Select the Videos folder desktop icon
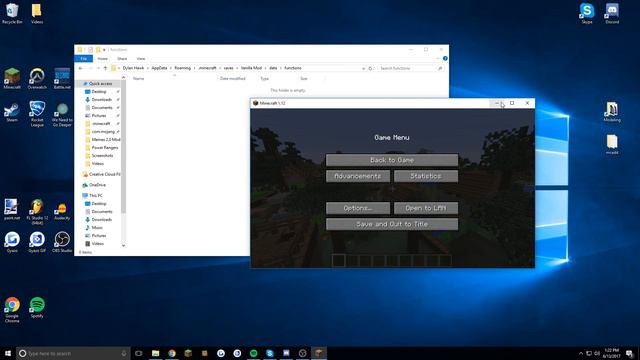The width and height of the screenshot is (640, 360). (37, 13)
